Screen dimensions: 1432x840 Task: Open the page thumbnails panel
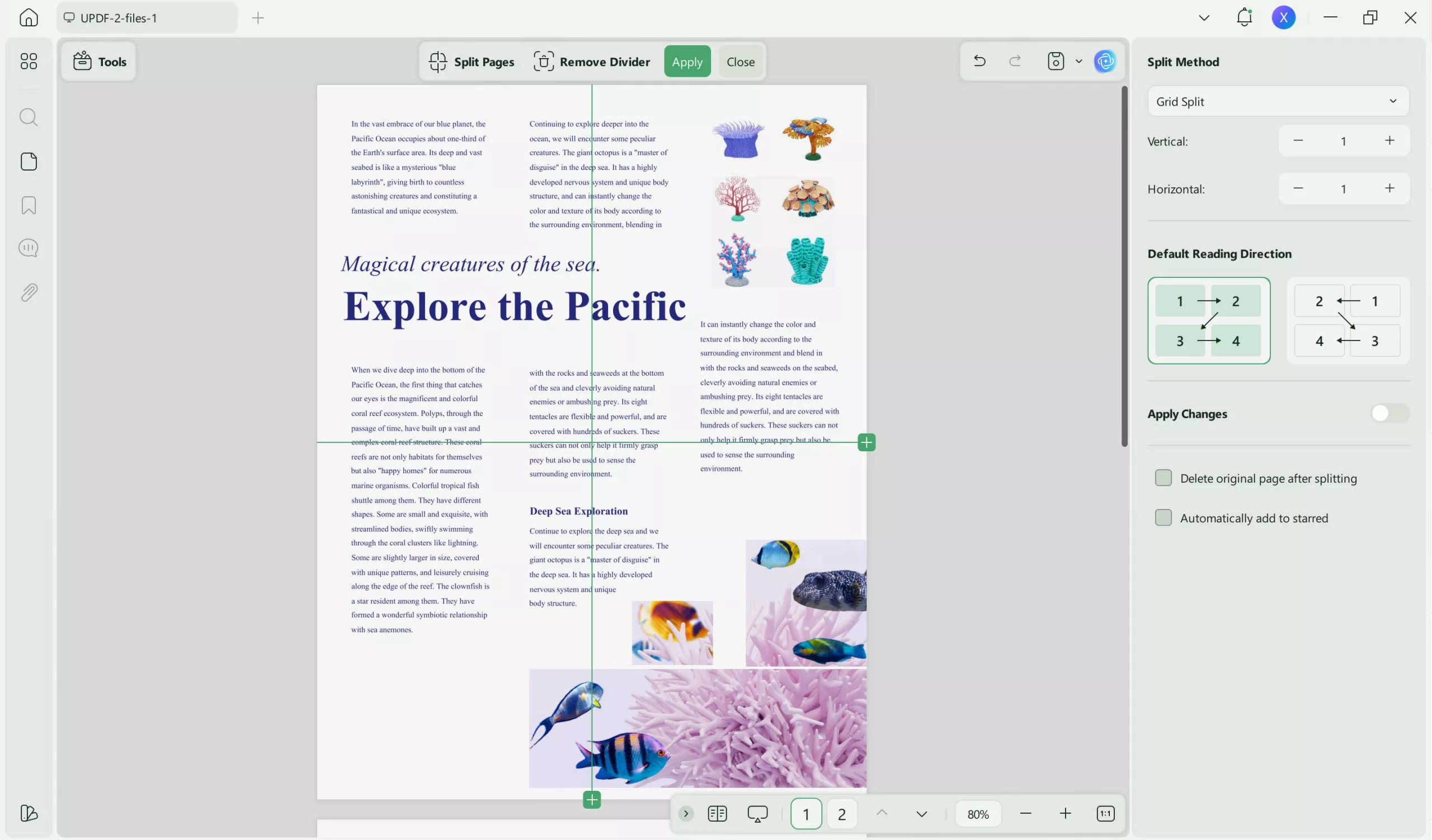click(28, 161)
